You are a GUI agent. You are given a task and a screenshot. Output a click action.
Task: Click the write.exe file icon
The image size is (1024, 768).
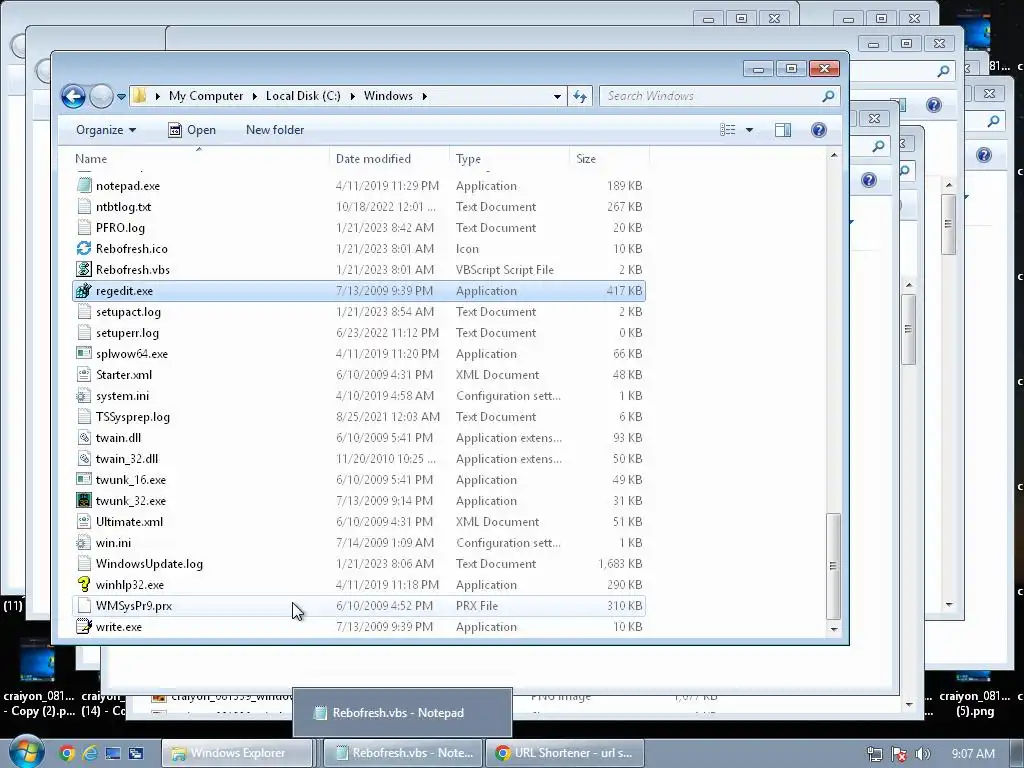coord(84,627)
